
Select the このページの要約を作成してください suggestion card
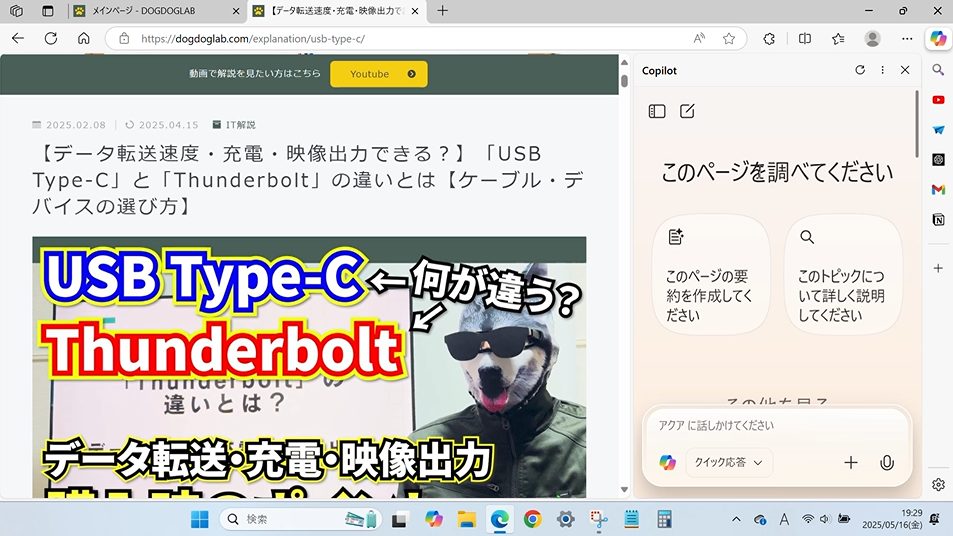click(x=710, y=275)
